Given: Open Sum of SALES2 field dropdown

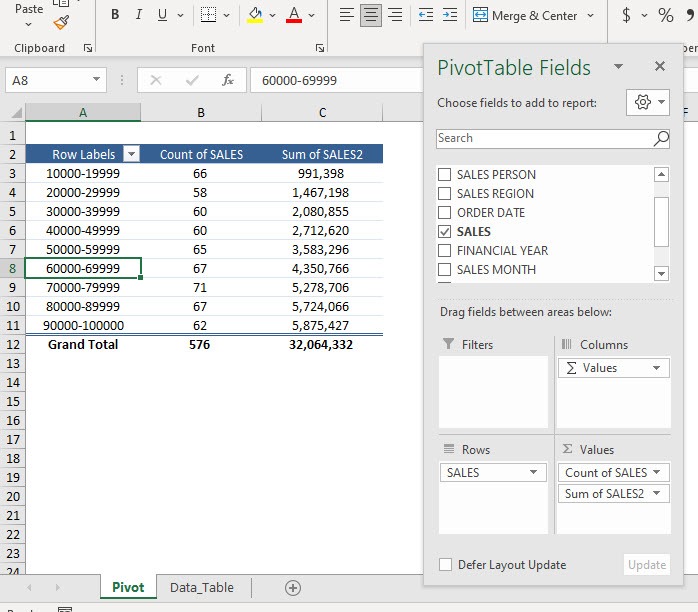Looking at the screenshot, I should click(x=657, y=493).
